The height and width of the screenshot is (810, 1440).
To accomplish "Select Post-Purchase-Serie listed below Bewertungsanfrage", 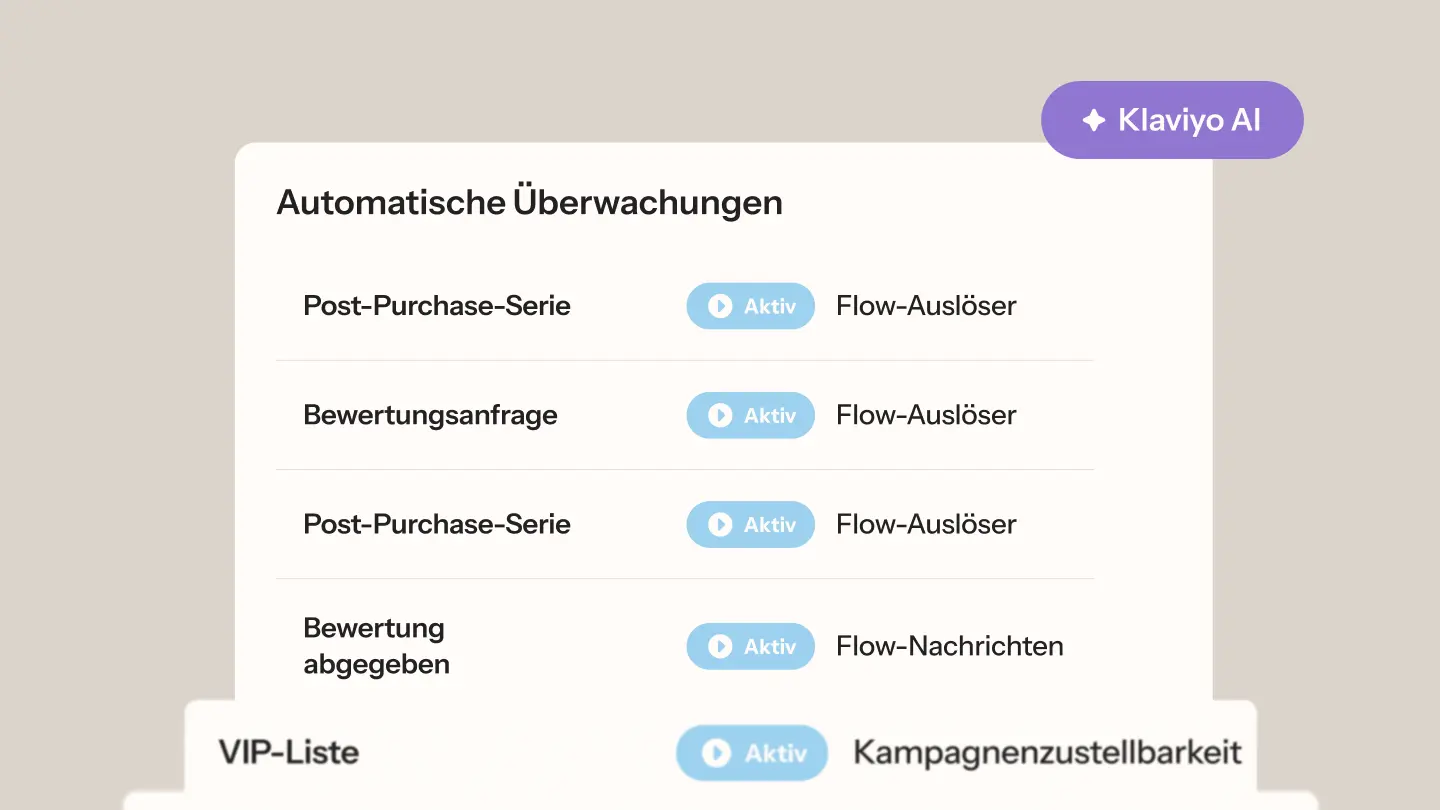I will [685, 524].
